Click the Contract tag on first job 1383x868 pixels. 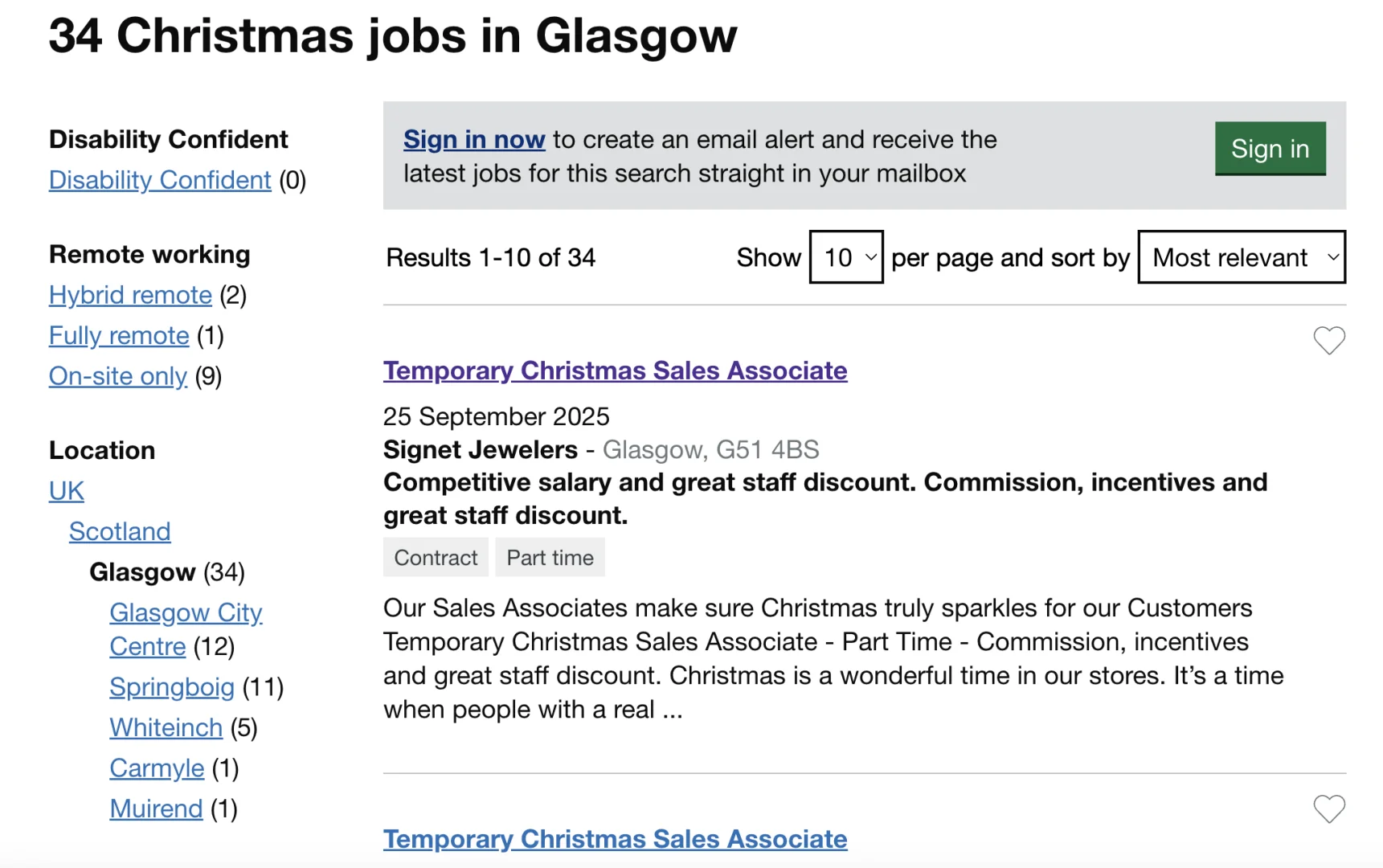(x=436, y=558)
